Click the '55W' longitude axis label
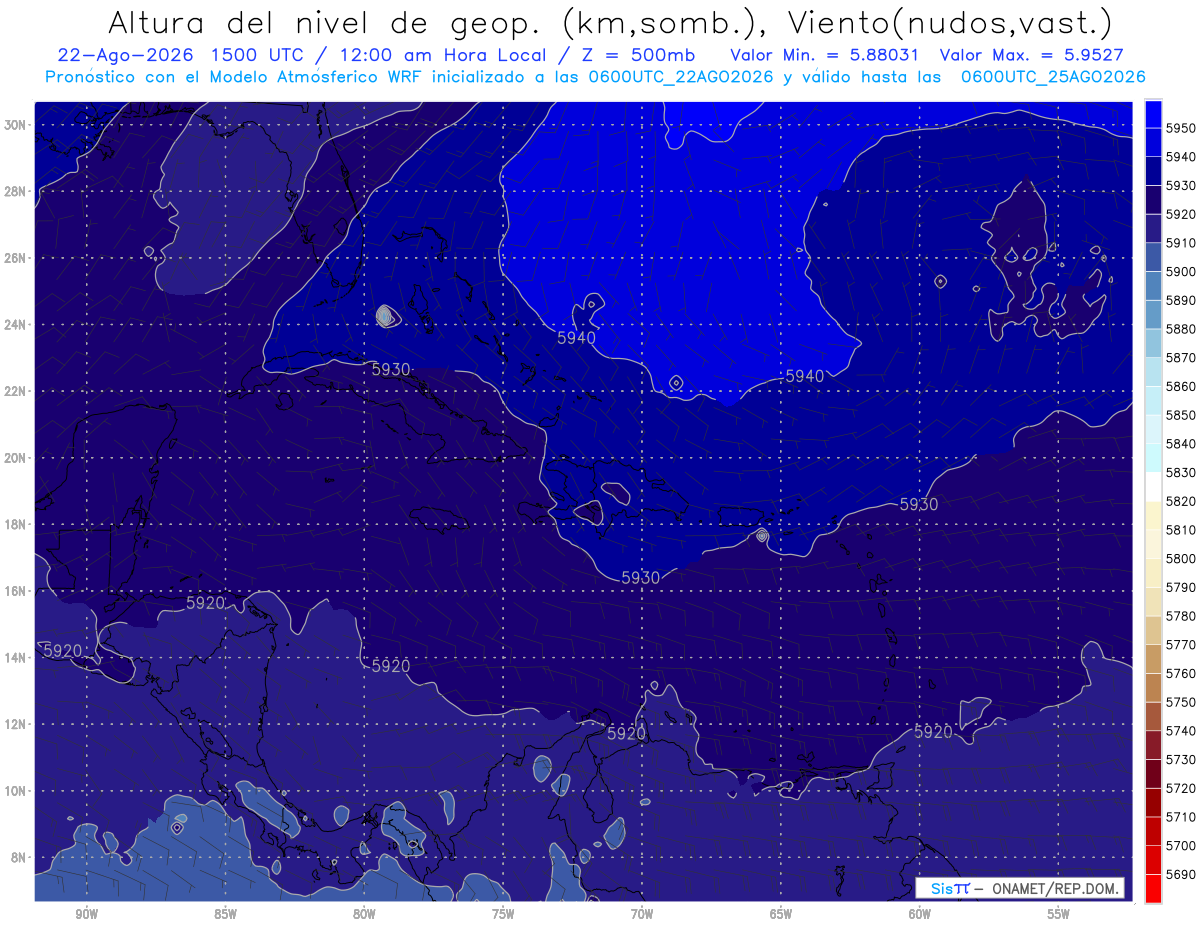 [x=1059, y=914]
